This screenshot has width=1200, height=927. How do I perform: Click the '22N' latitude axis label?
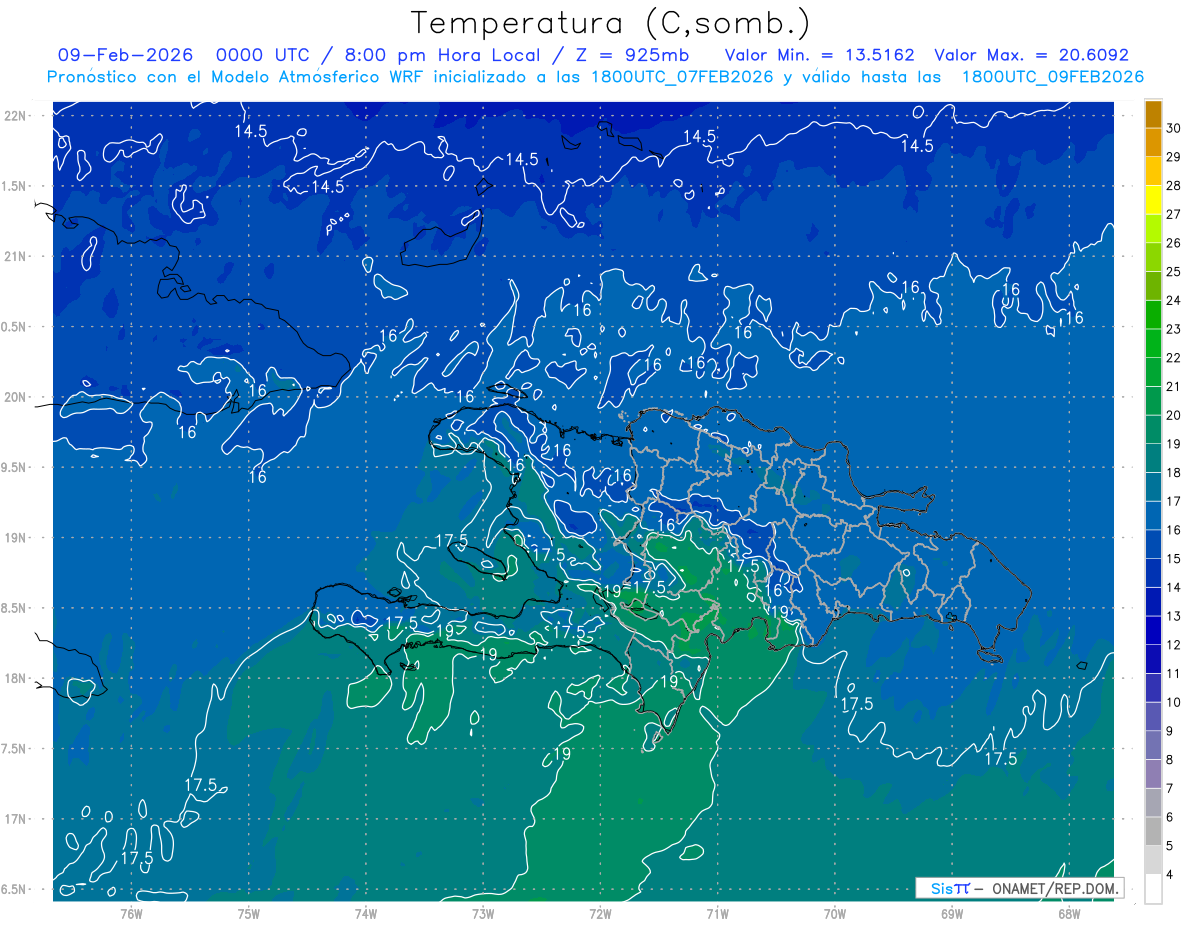tap(16, 116)
